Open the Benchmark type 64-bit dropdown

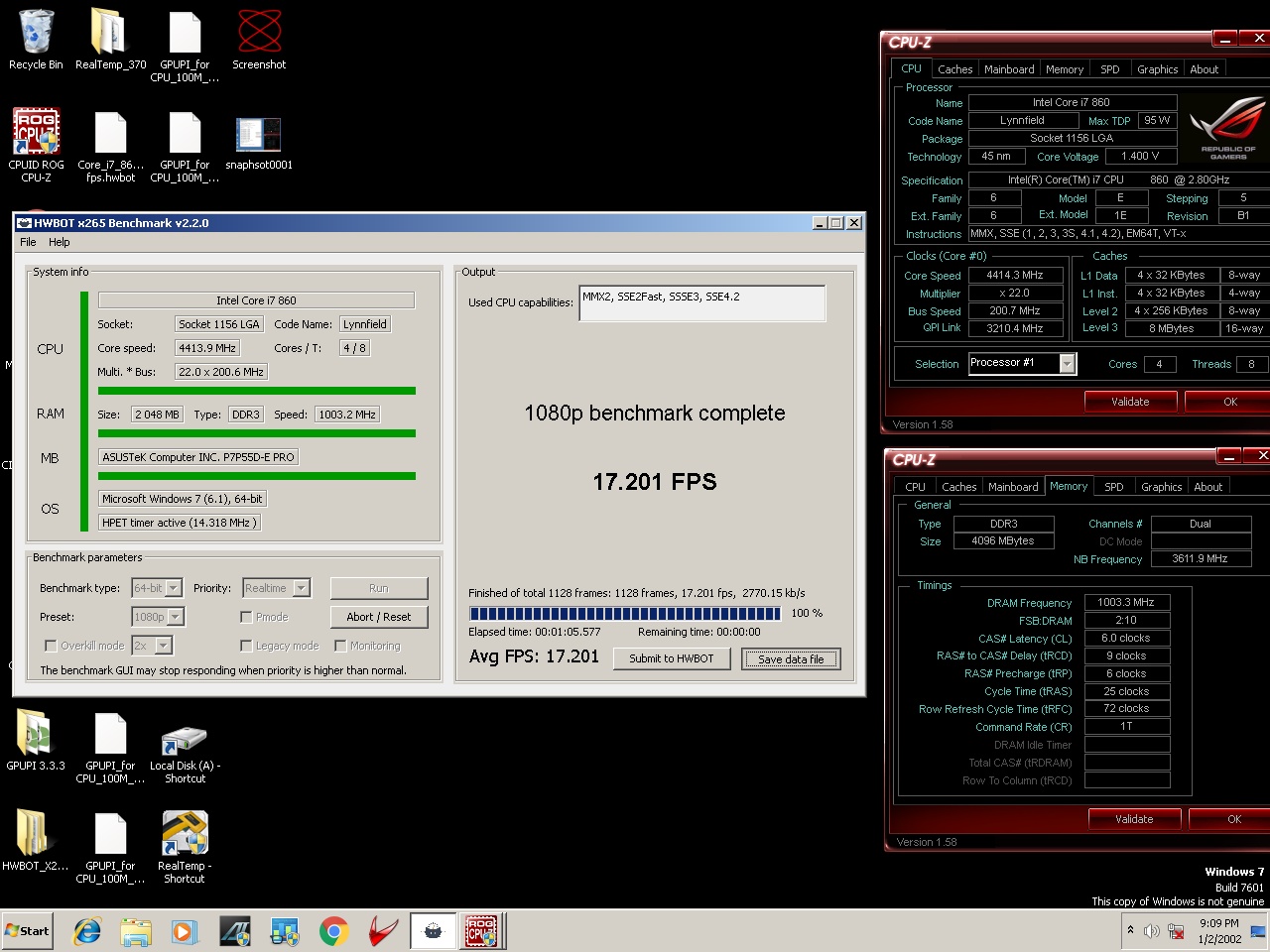pyautogui.click(x=157, y=588)
